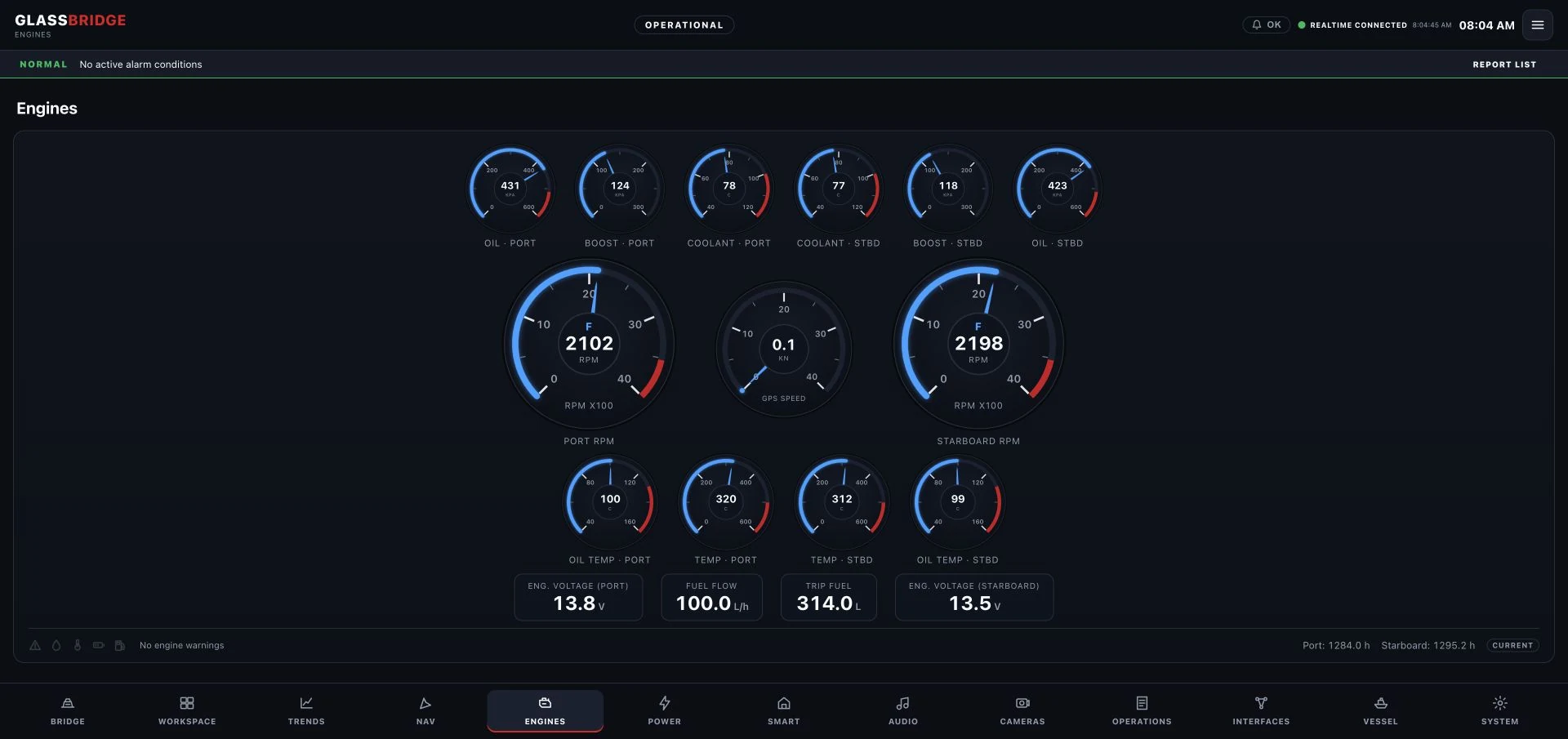Open the hamburger menu in the header
This screenshot has height=739, width=1568.
(x=1538, y=25)
